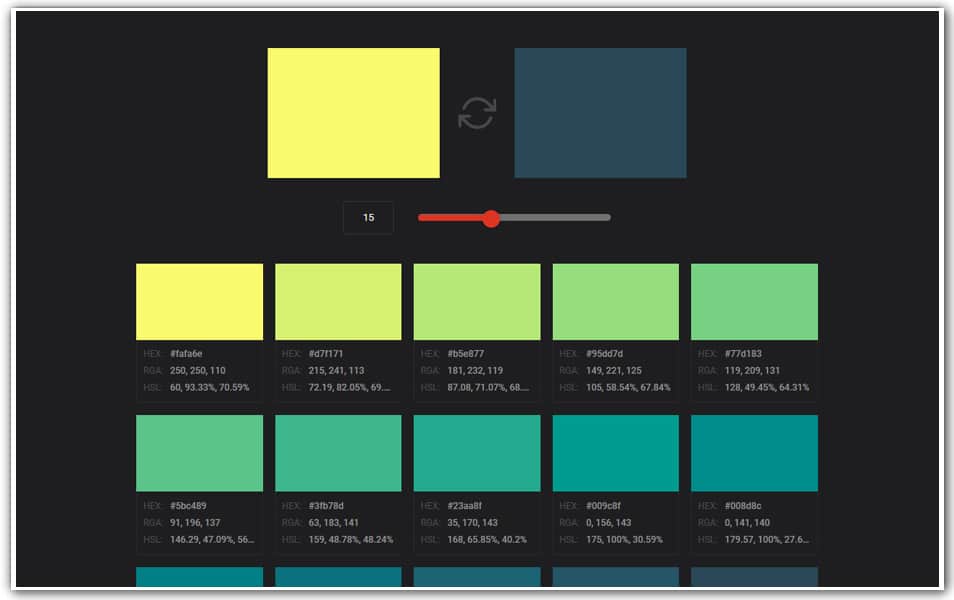The width and height of the screenshot is (954, 600).
Task: Click the #3fb78d palette swatch
Action: (x=339, y=452)
